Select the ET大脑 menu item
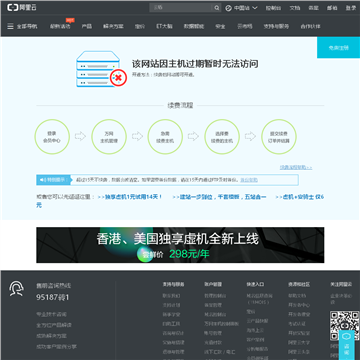The height and width of the screenshot is (360, 360). (164, 26)
